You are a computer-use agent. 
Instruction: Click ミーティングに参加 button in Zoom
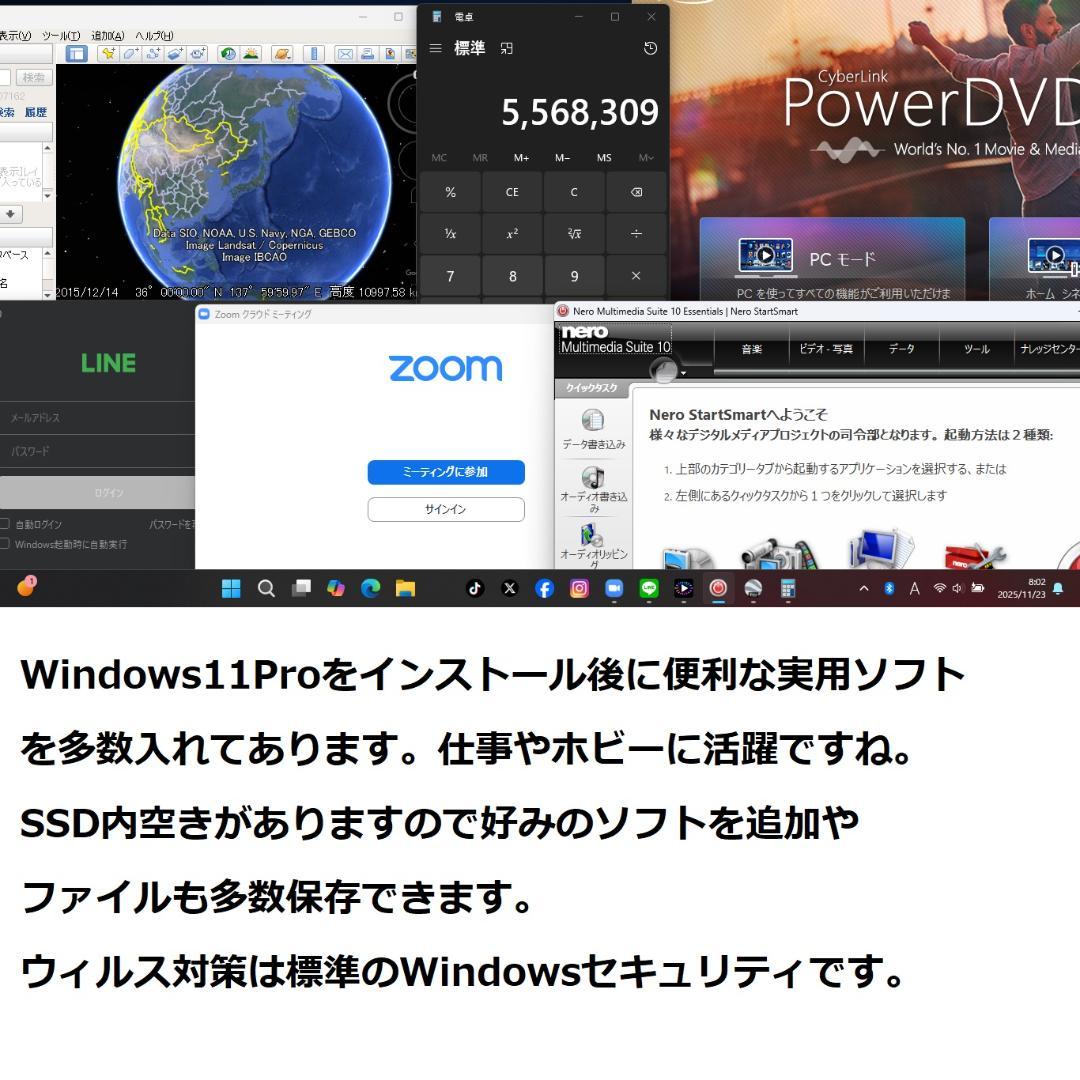446,472
